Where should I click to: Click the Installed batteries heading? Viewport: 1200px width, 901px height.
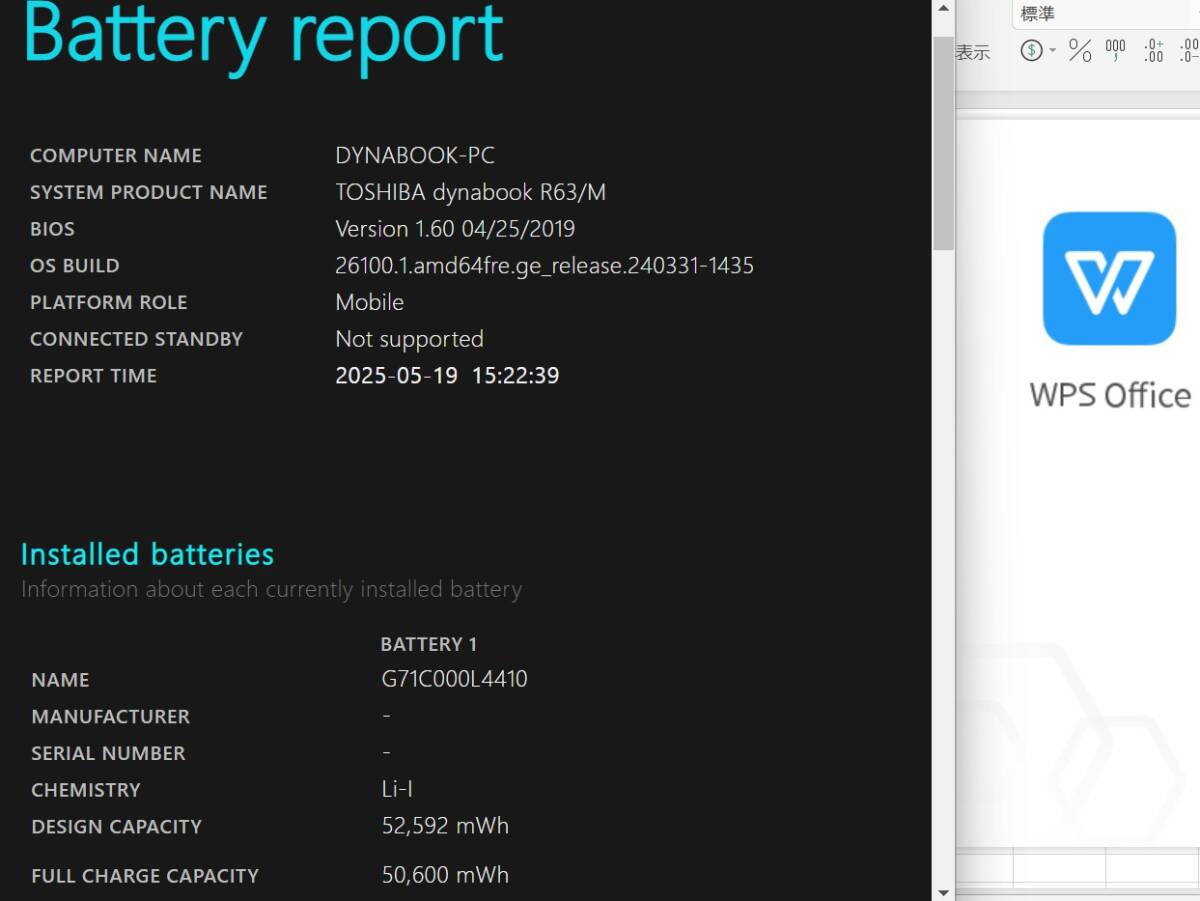pos(147,554)
